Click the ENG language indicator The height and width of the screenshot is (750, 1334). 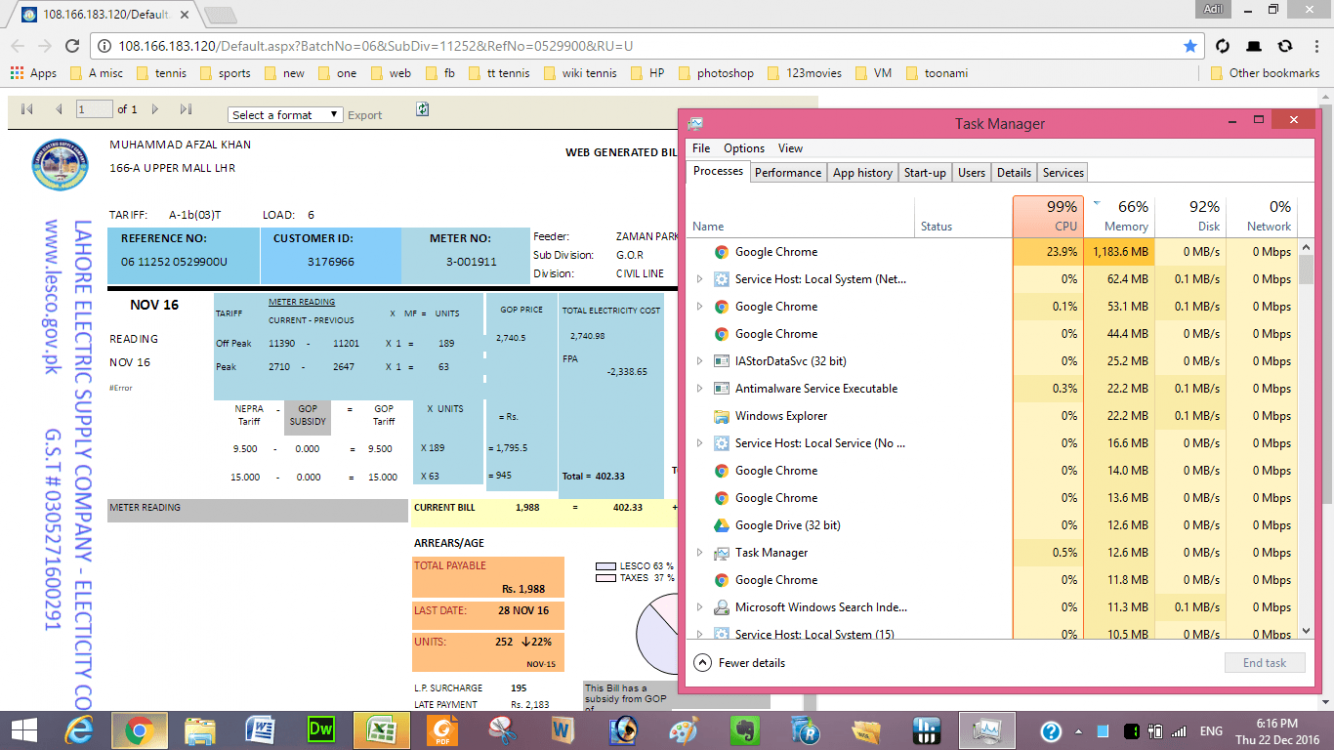(1213, 731)
